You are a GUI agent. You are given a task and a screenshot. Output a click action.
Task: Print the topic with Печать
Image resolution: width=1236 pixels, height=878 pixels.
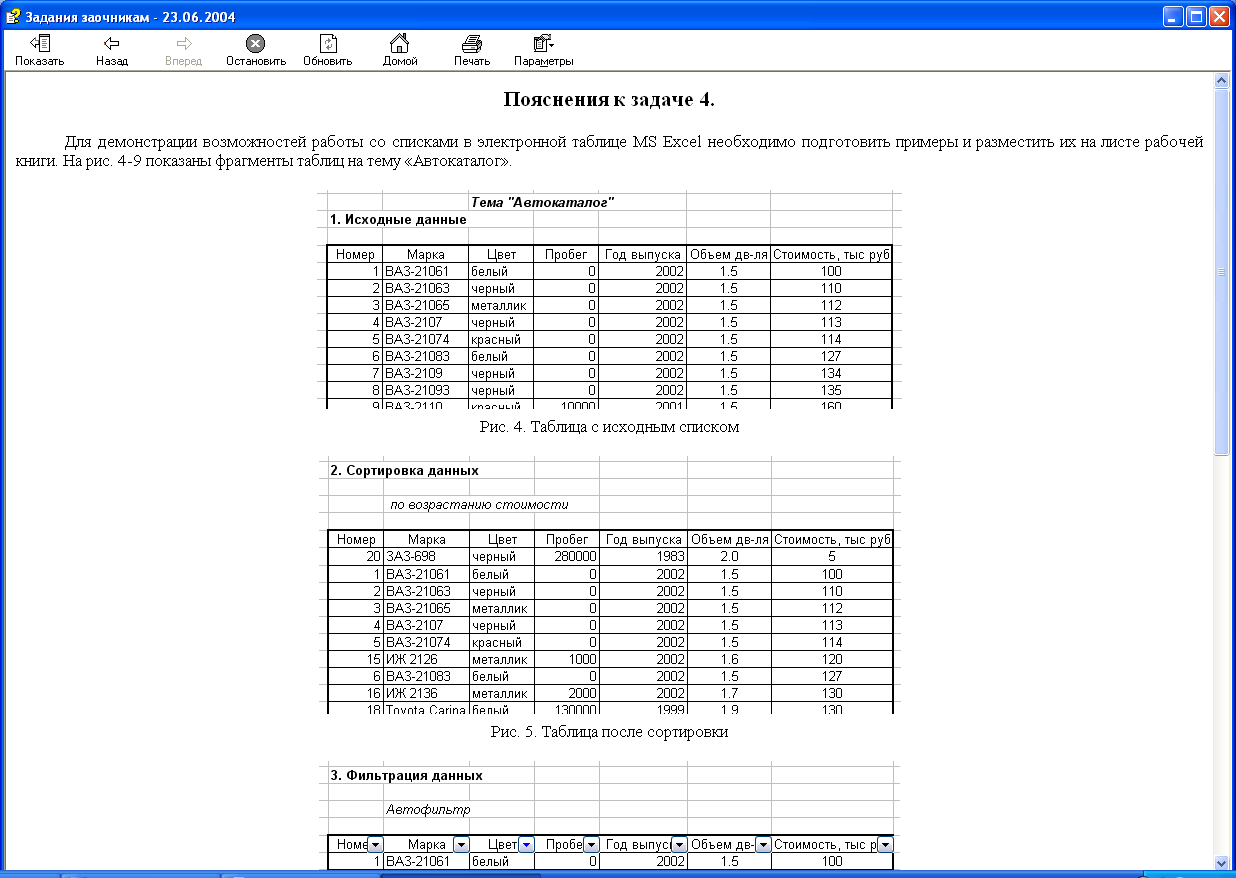pos(472,50)
